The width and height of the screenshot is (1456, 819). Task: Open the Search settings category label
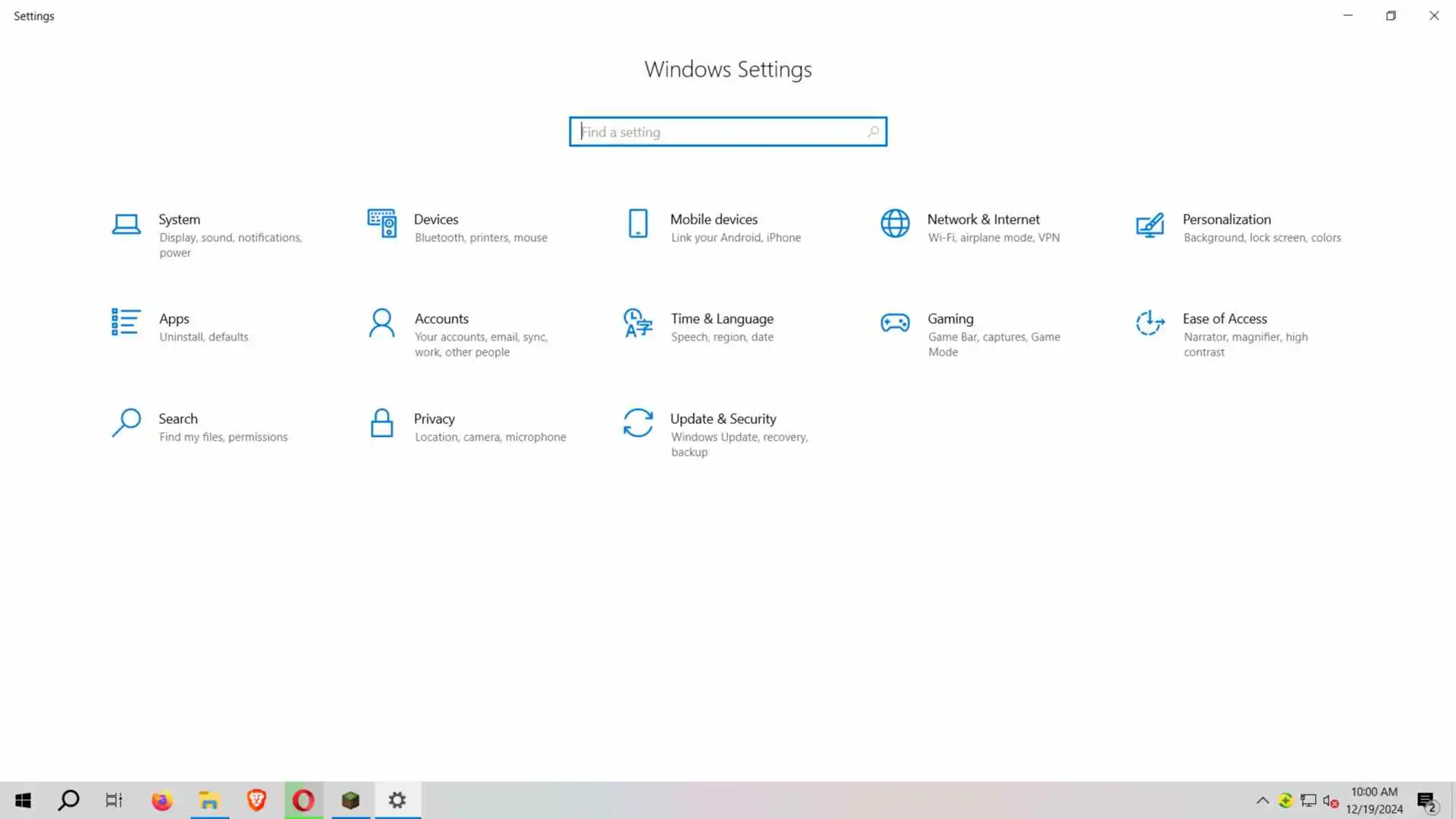click(177, 419)
